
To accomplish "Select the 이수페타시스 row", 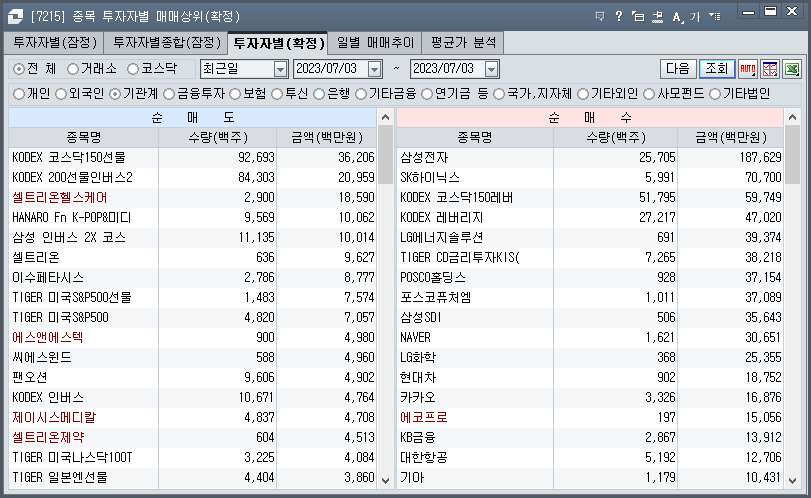I will (x=192, y=278).
